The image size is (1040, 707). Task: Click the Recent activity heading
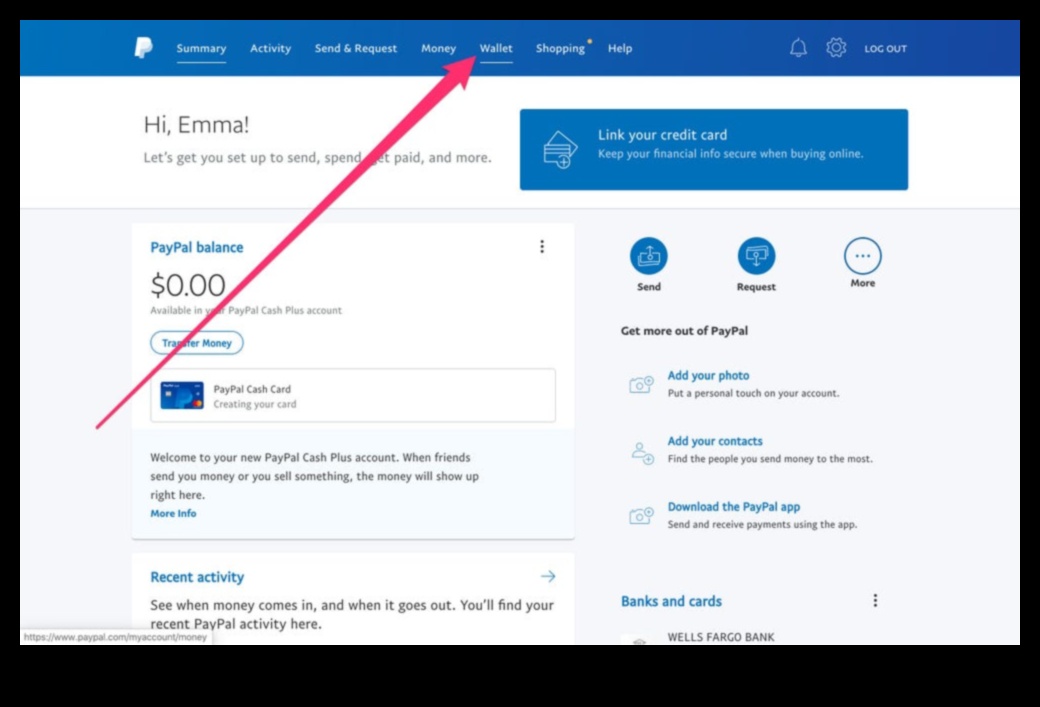pos(197,577)
